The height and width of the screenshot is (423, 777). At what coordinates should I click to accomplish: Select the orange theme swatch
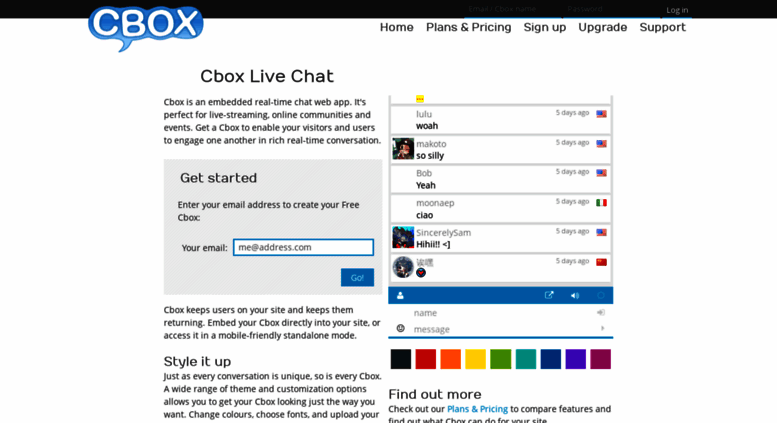450,359
